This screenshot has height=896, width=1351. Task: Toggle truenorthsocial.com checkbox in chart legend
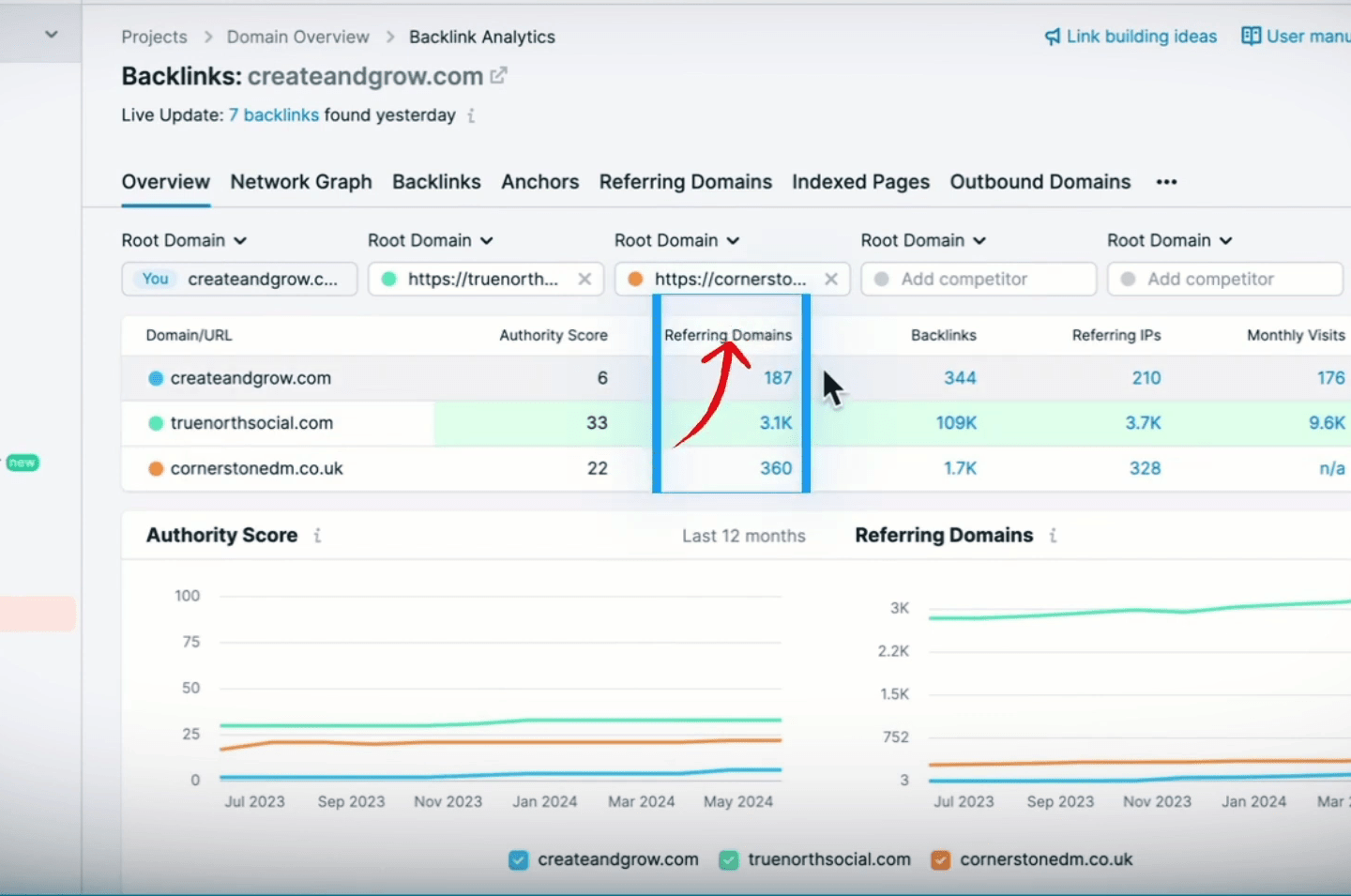click(728, 859)
